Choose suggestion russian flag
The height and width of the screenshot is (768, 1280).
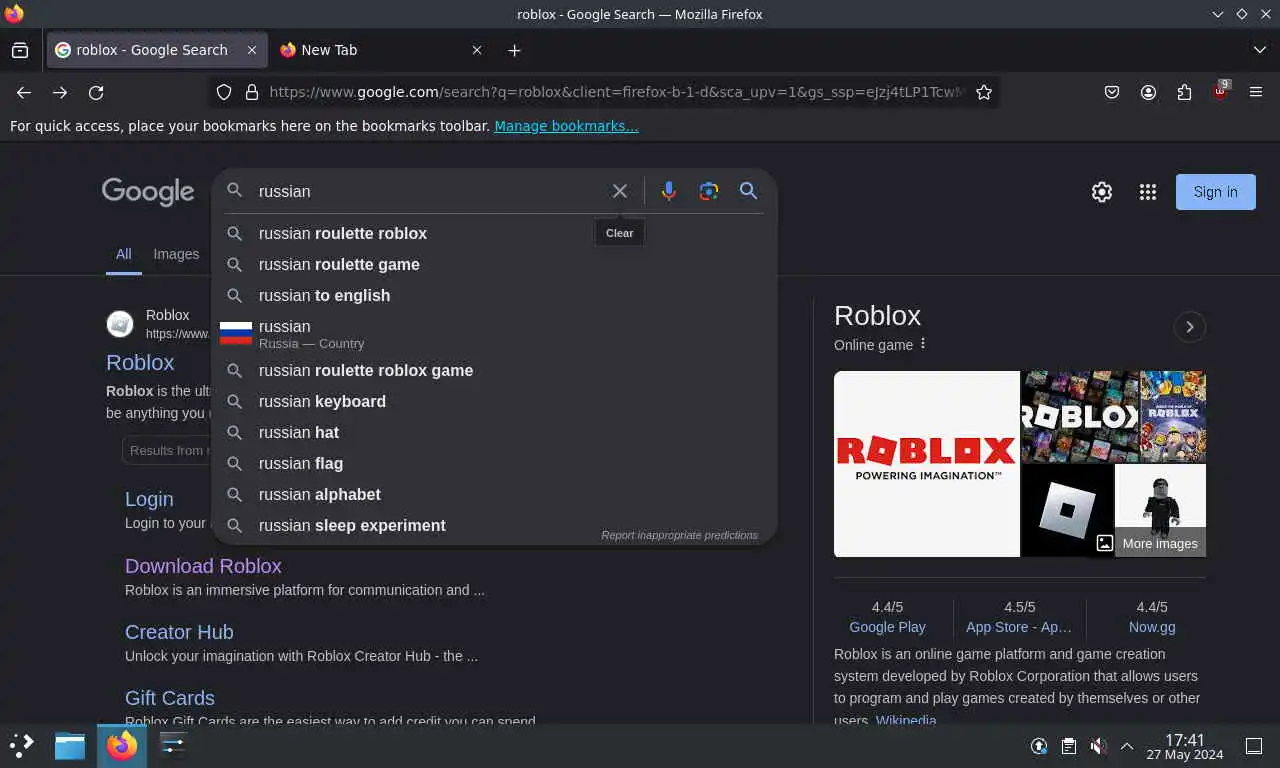pos(494,463)
